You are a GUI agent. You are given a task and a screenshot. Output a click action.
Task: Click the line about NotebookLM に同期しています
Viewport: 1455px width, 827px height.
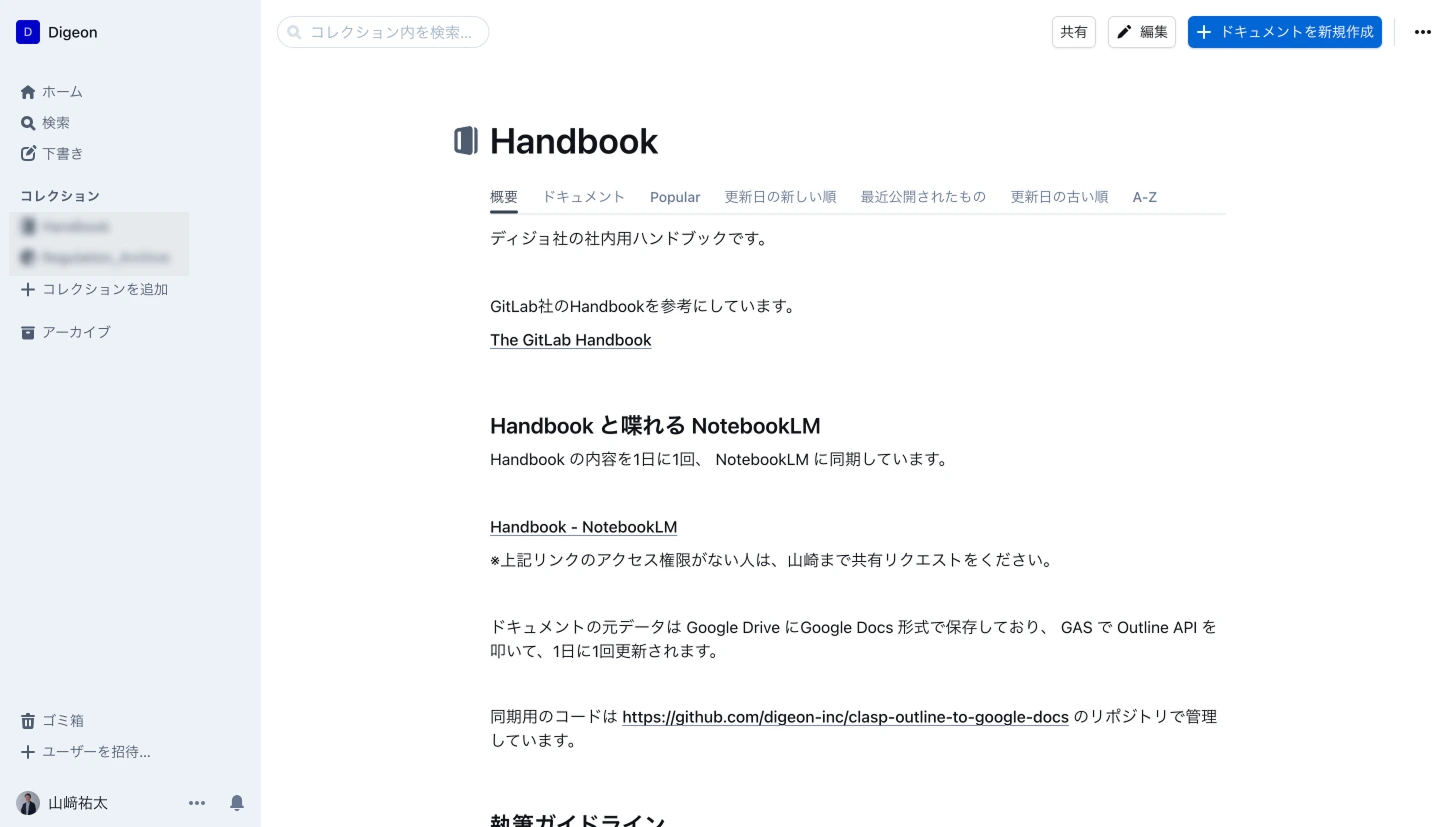click(x=719, y=460)
